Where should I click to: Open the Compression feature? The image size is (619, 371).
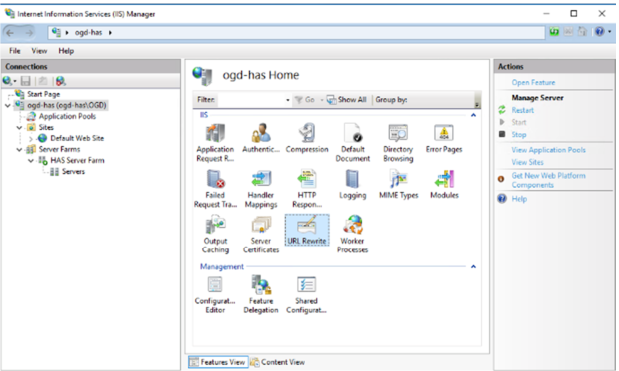(x=307, y=138)
